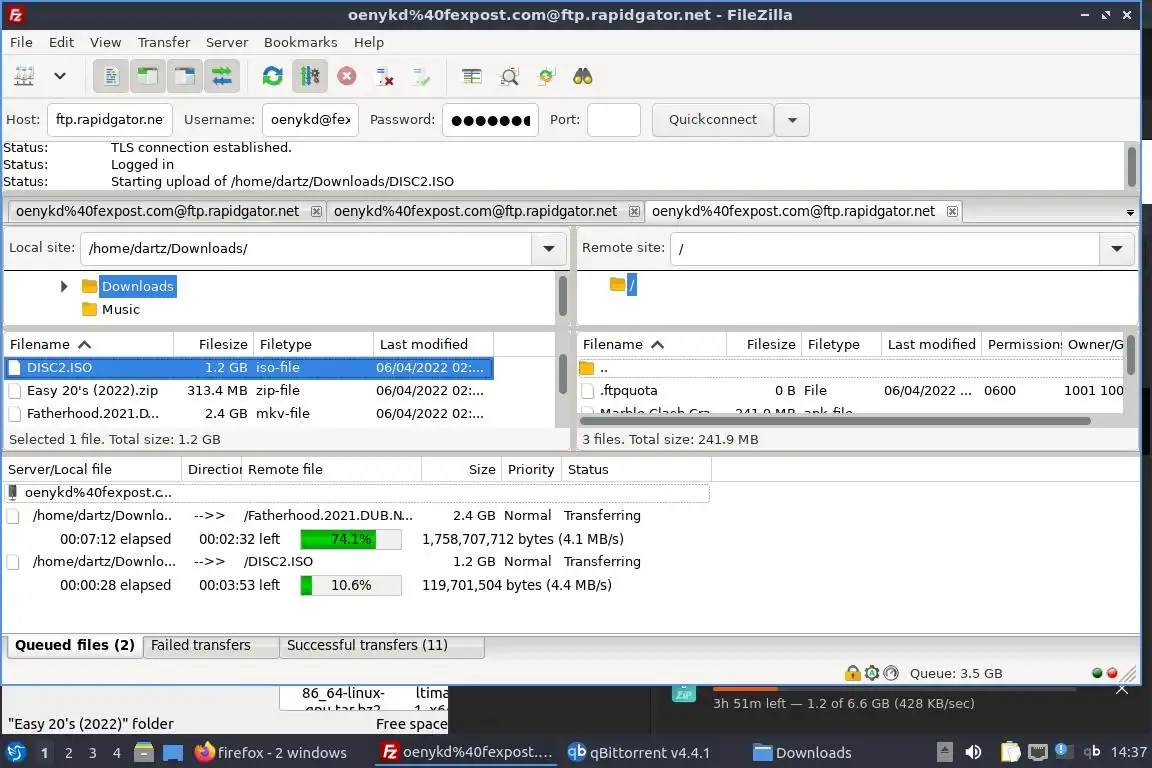Select the .ftpquota remote file
This screenshot has height=768, width=1152.
(851, 391)
